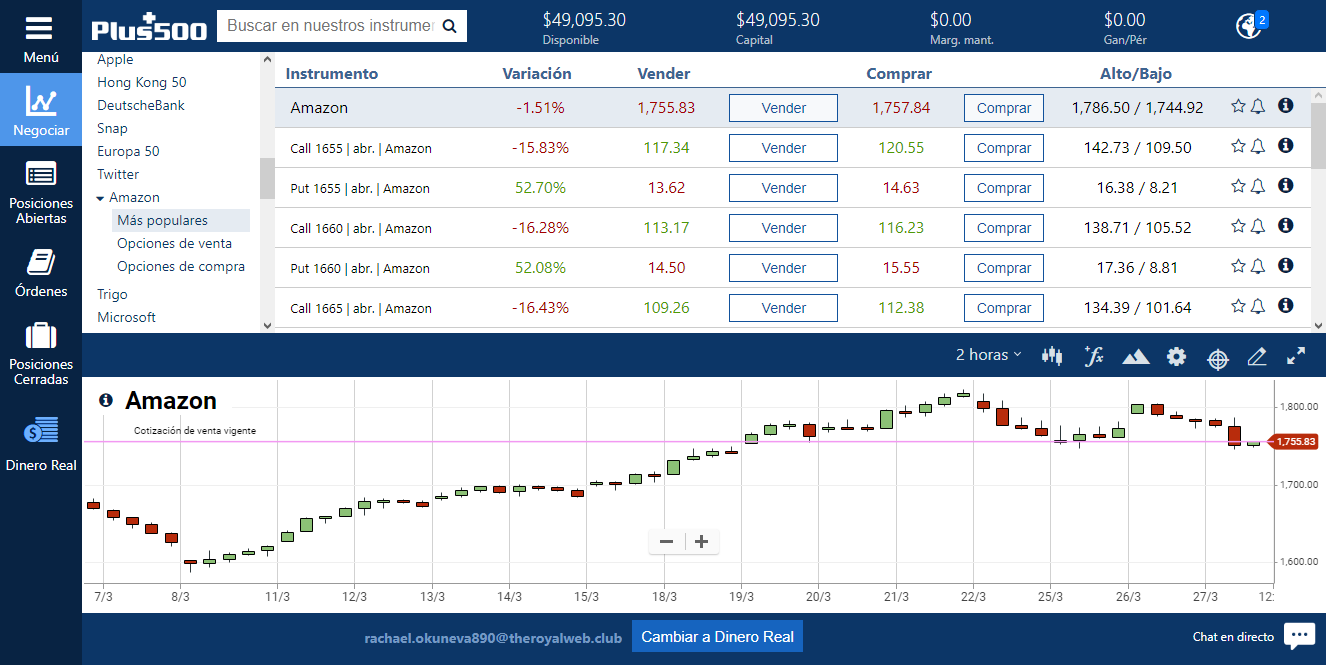This screenshot has height=665, width=1326.
Task: Open the chart type candlestick icon
Action: [x=1052, y=355]
